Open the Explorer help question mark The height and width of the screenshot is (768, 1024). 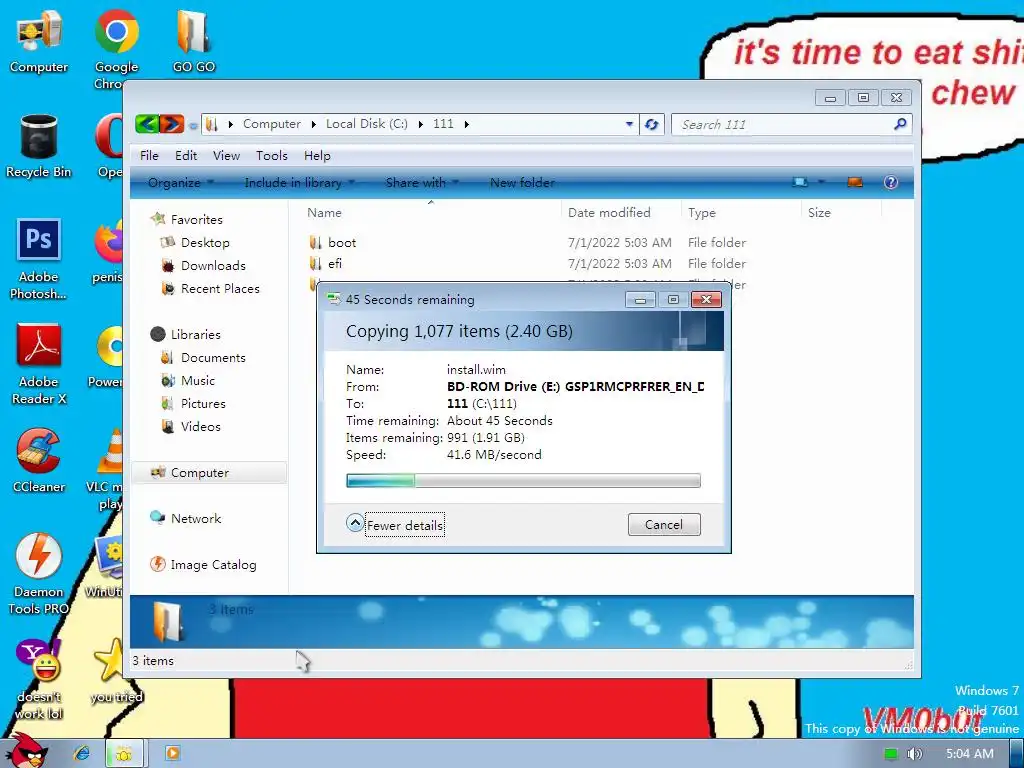click(x=891, y=182)
